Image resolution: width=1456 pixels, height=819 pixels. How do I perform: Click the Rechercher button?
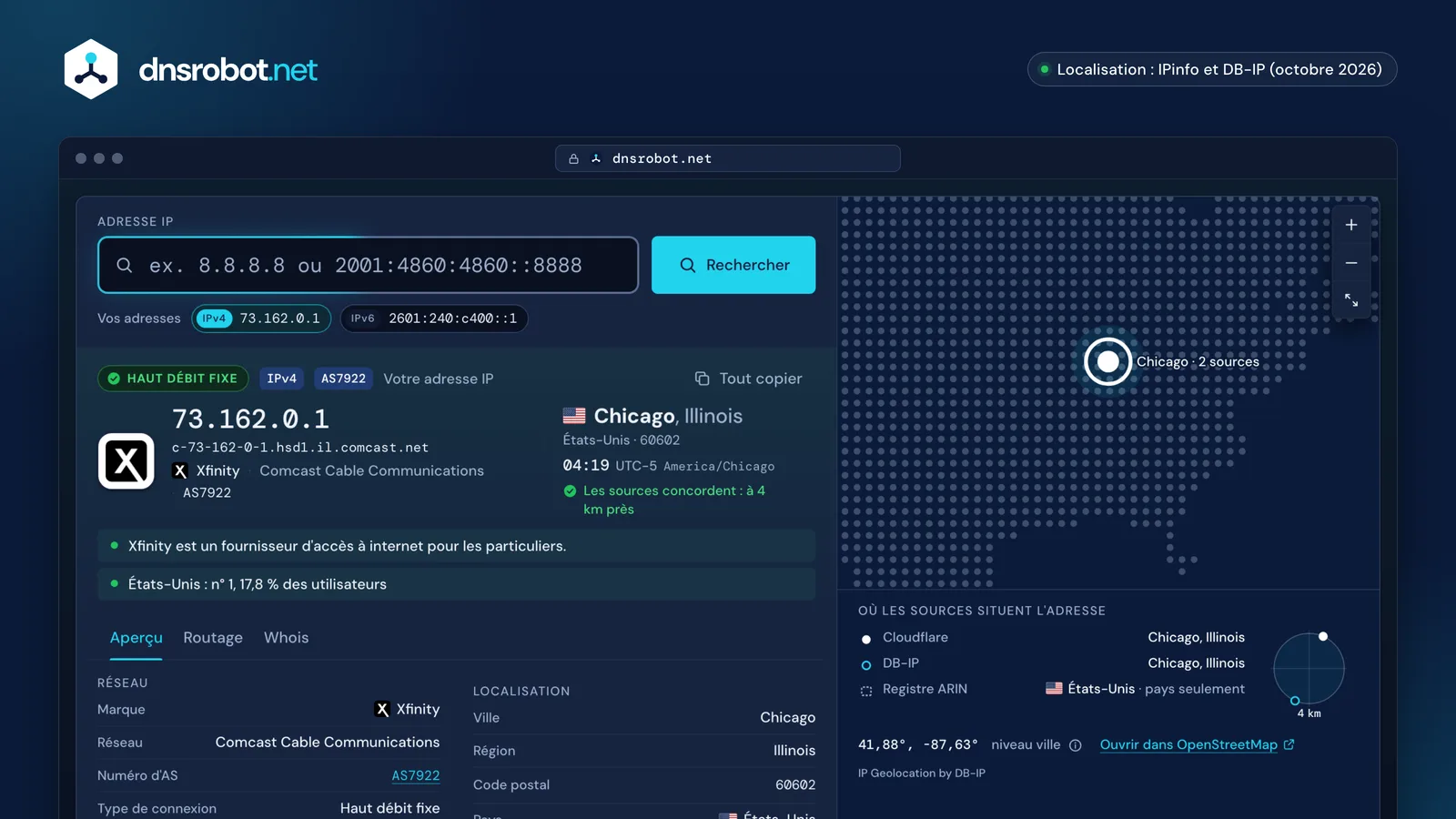coord(733,265)
